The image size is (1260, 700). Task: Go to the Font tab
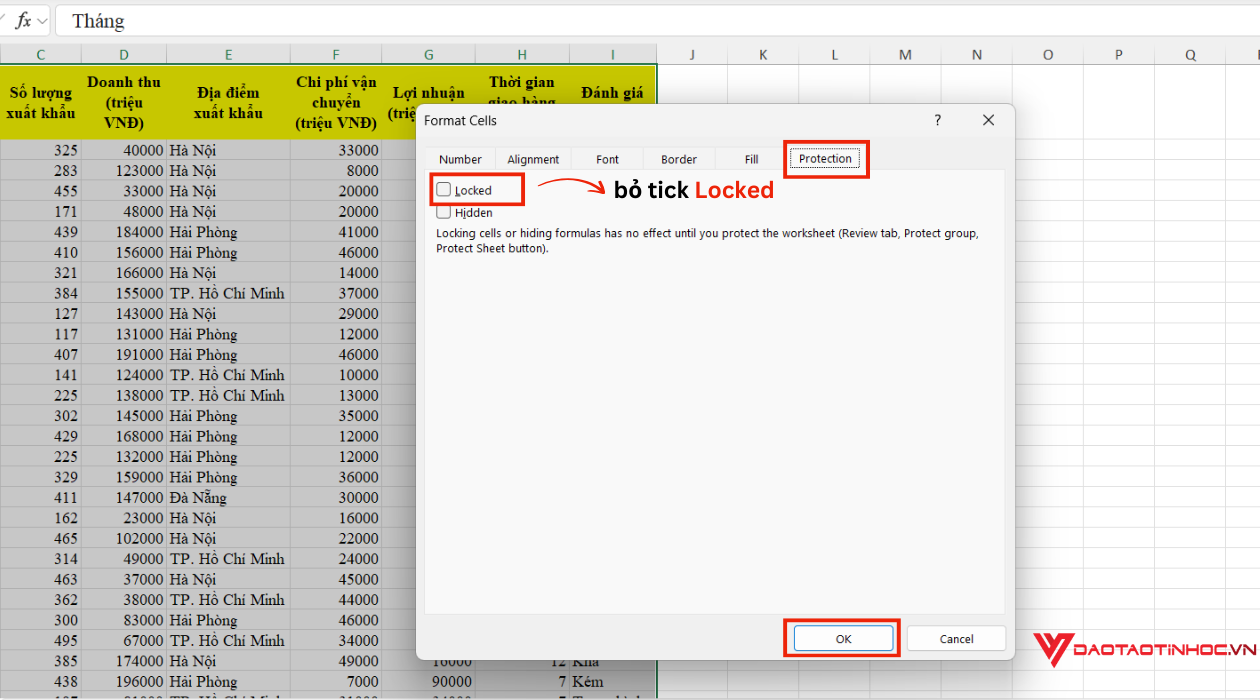click(x=608, y=159)
